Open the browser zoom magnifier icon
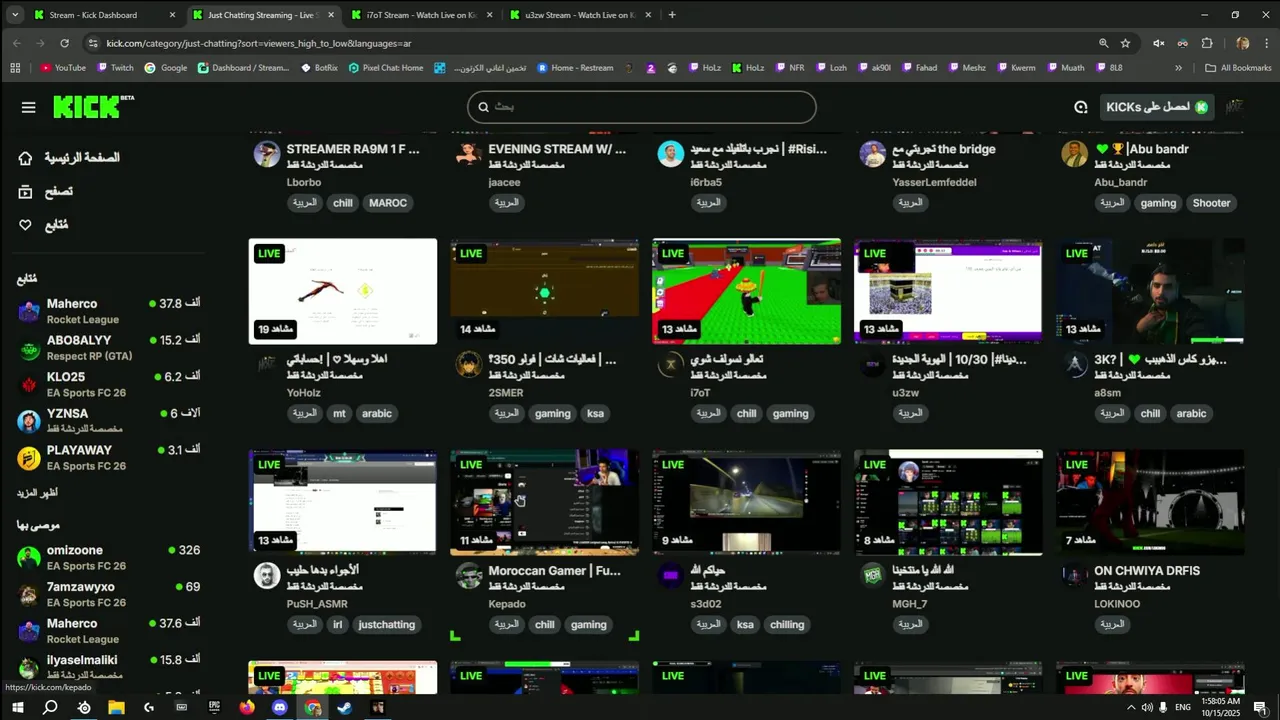 click(x=1103, y=43)
